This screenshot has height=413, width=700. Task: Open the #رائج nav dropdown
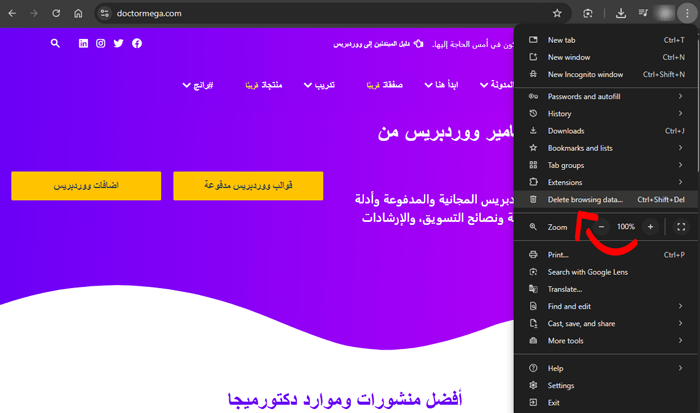tap(198, 85)
